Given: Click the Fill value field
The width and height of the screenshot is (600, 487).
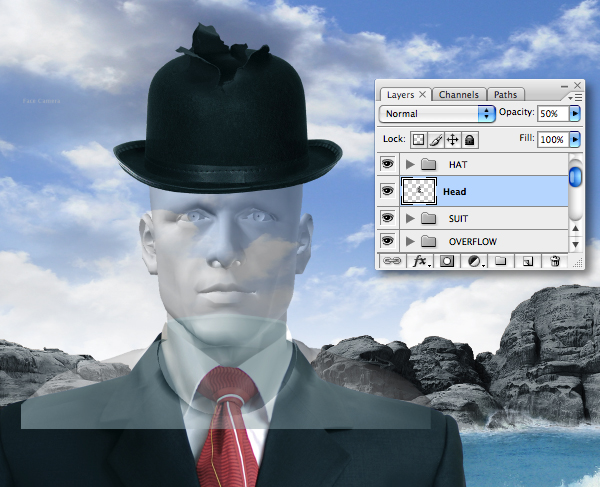Looking at the screenshot, I should (x=553, y=139).
